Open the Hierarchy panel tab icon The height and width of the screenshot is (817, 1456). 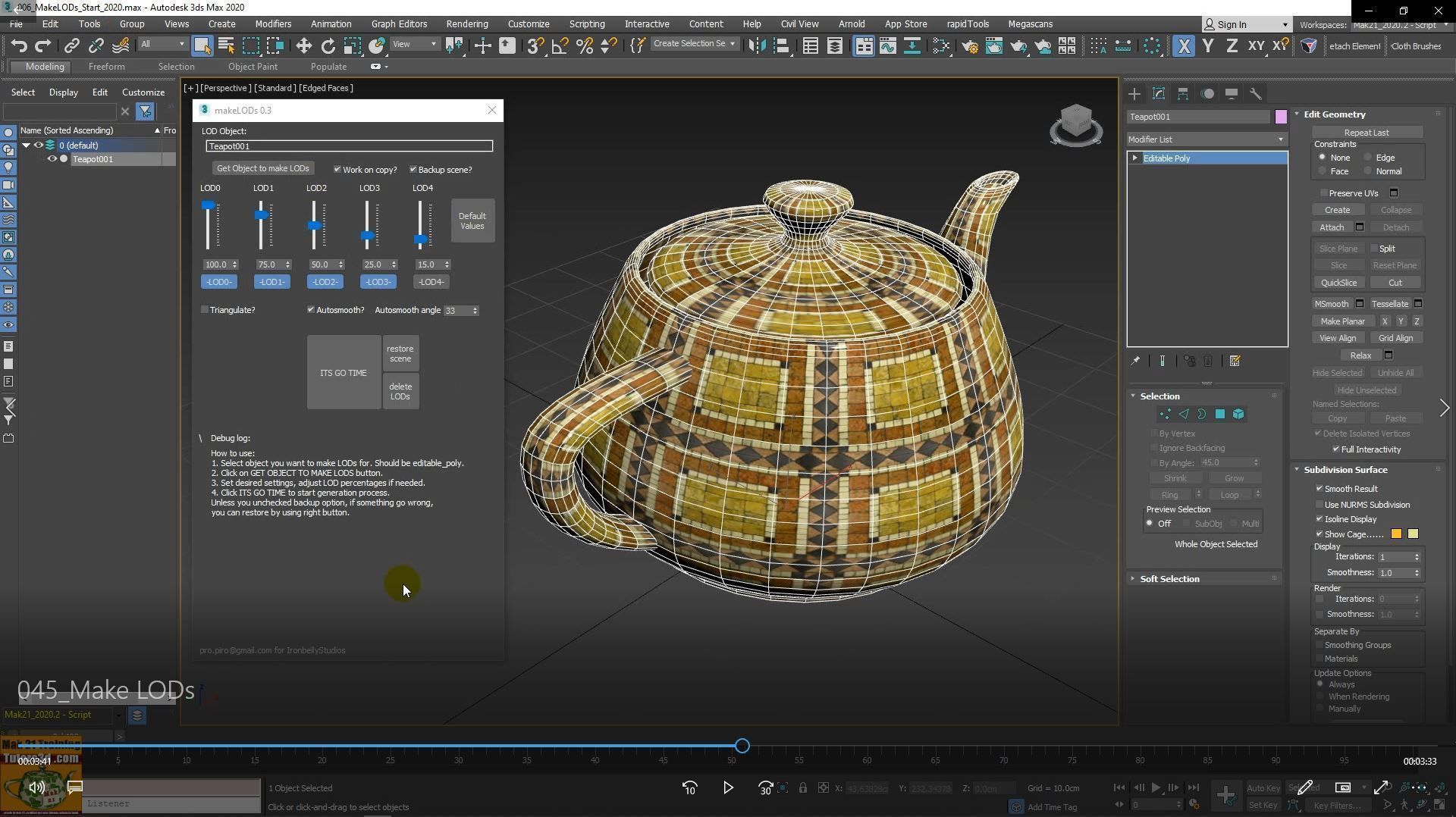[1183, 94]
